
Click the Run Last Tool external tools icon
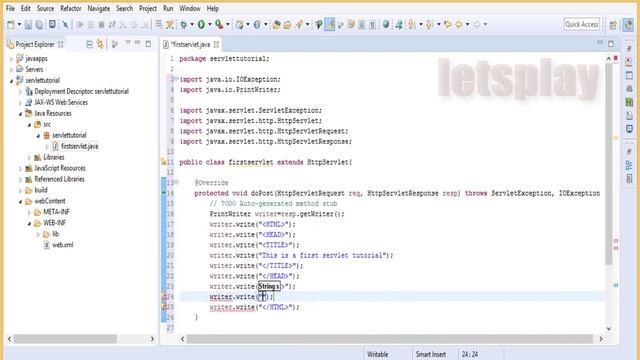point(219,25)
